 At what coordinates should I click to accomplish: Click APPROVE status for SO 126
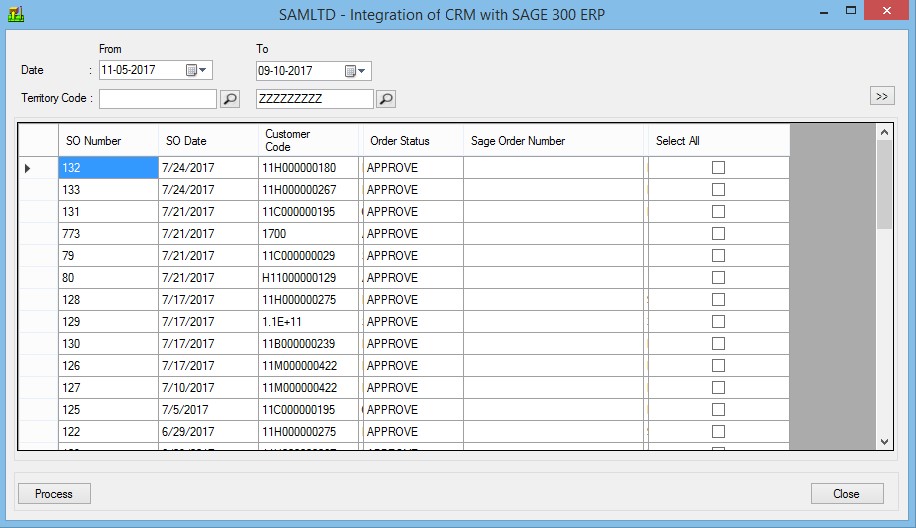(413, 366)
